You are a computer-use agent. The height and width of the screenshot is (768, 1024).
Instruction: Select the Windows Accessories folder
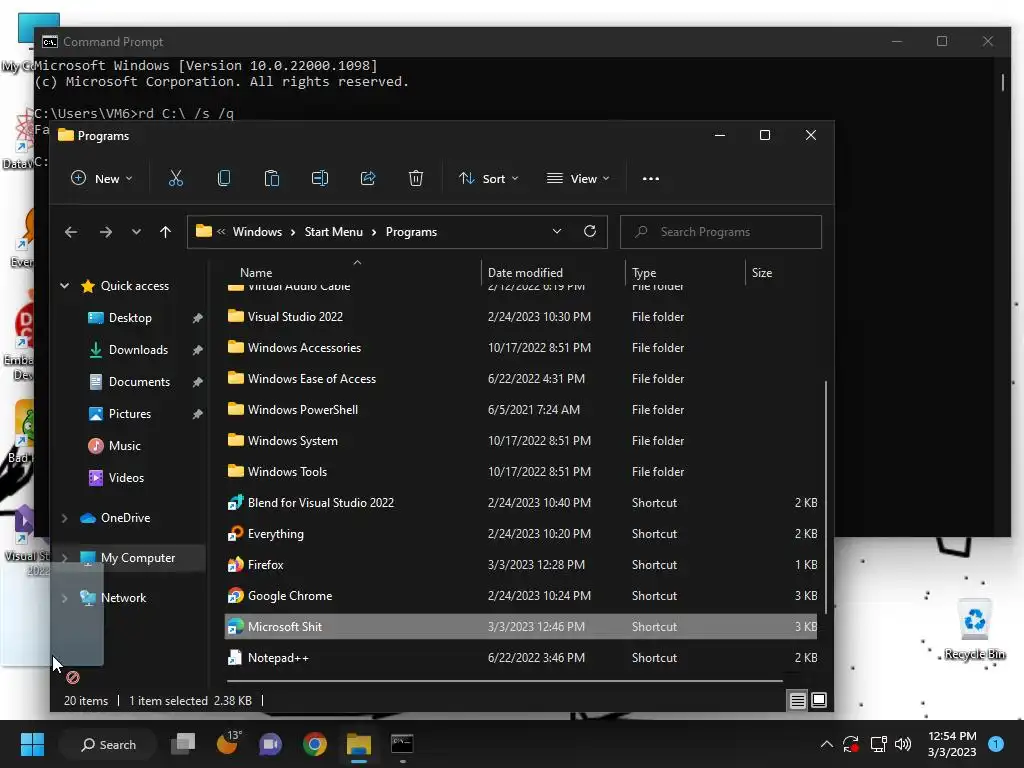(520, 348)
